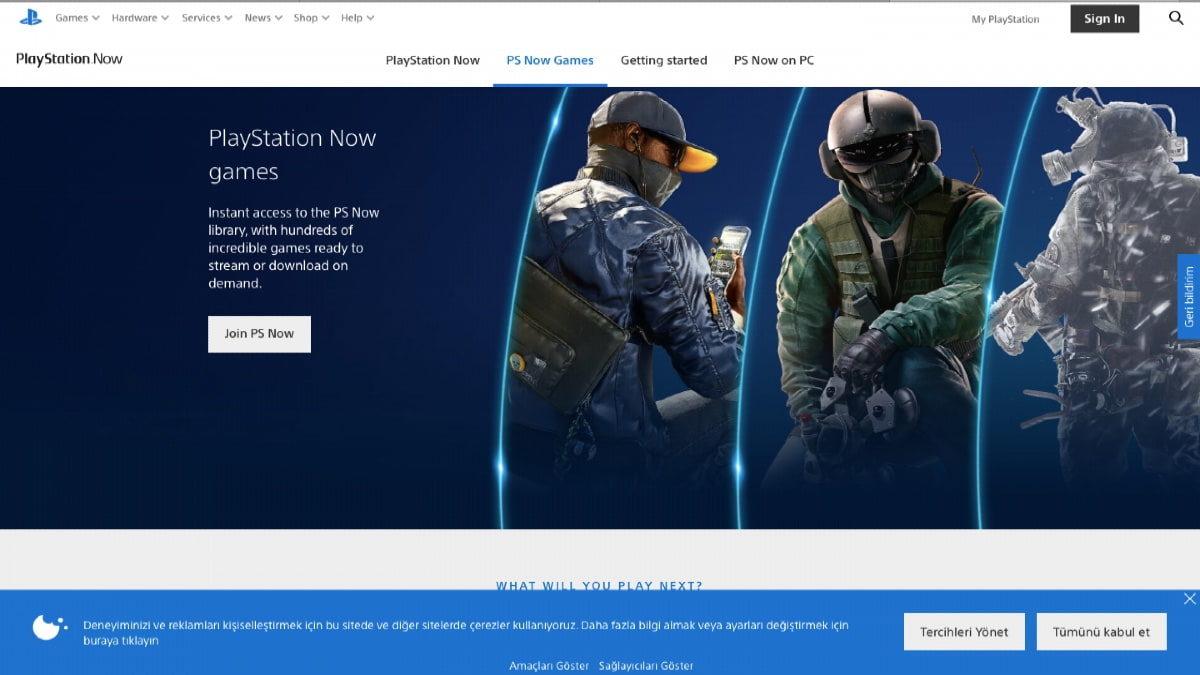
Task: Open the Geri bildirim feedback side tab
Action: [x=1188, y=297]
